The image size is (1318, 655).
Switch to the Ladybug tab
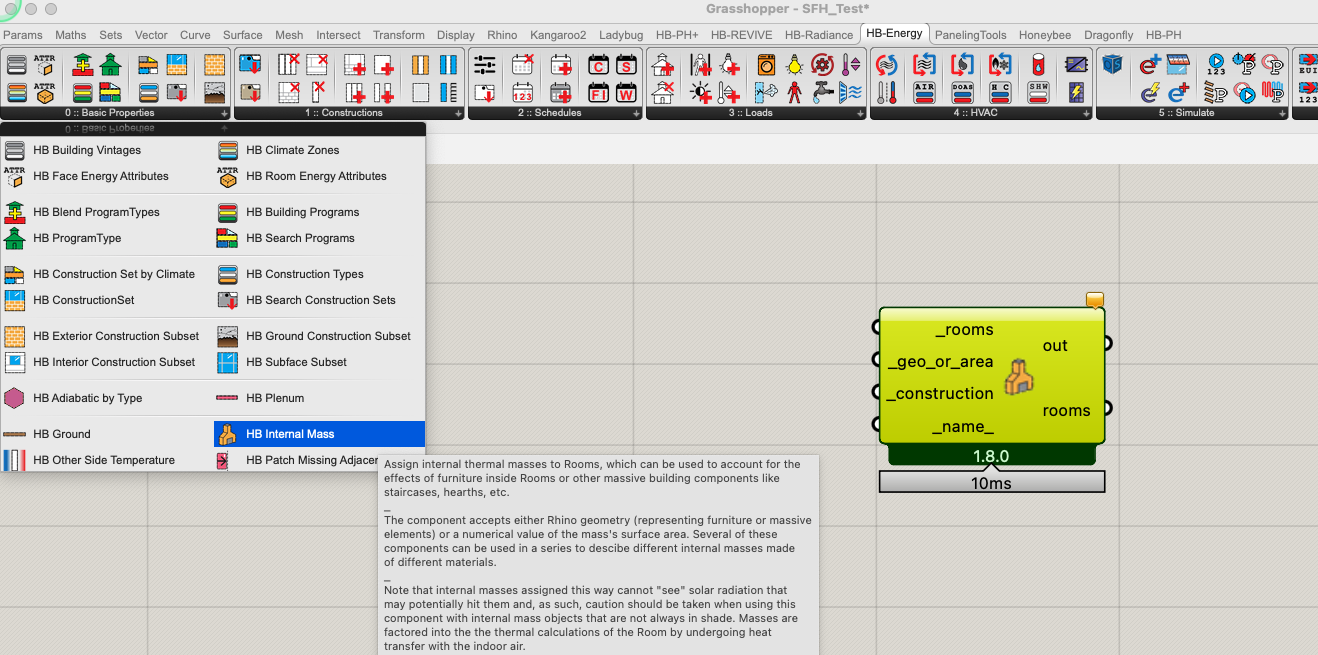pyautogui.click(x=621, y=35)
